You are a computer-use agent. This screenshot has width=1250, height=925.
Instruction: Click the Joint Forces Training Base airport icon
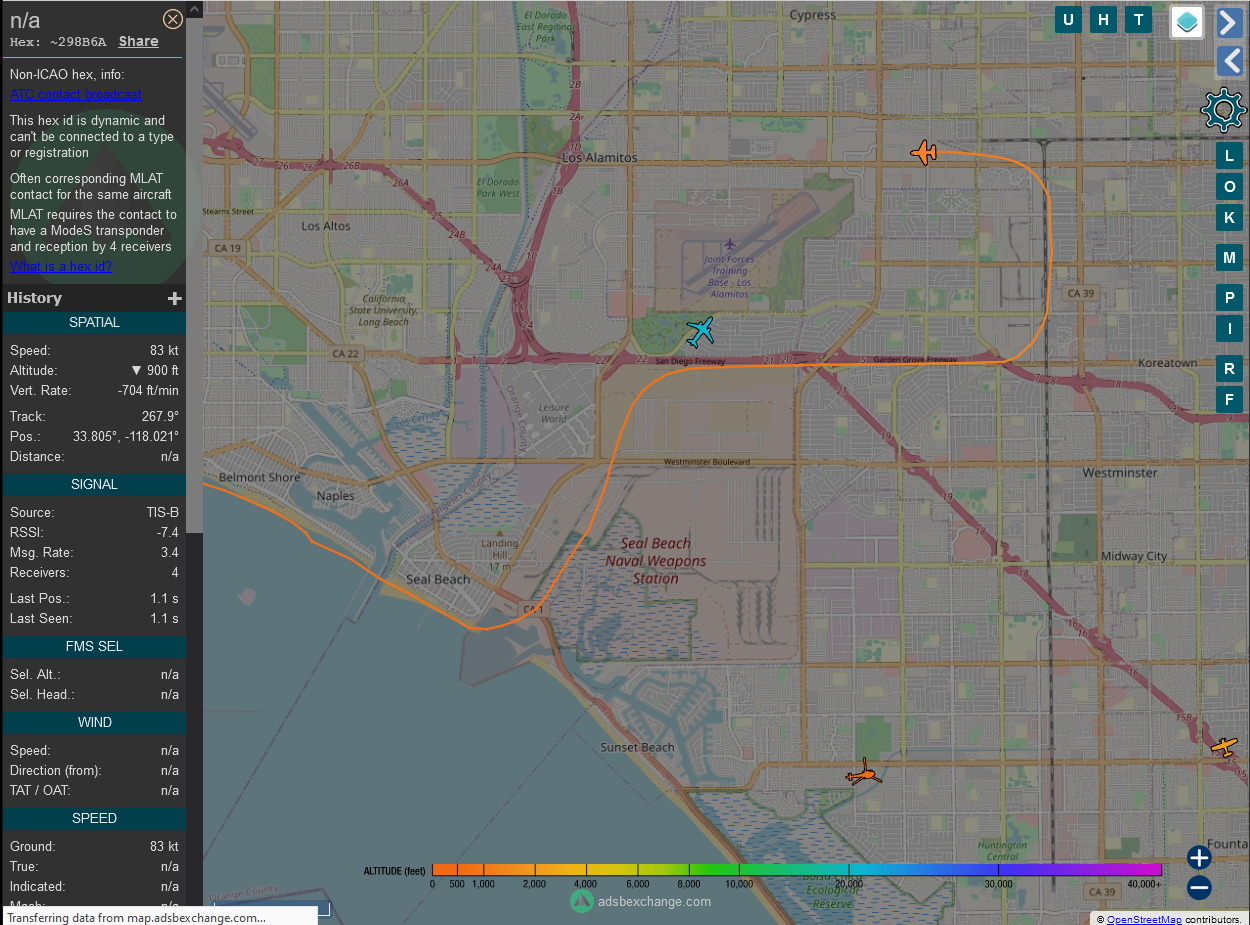coord(730,244)
